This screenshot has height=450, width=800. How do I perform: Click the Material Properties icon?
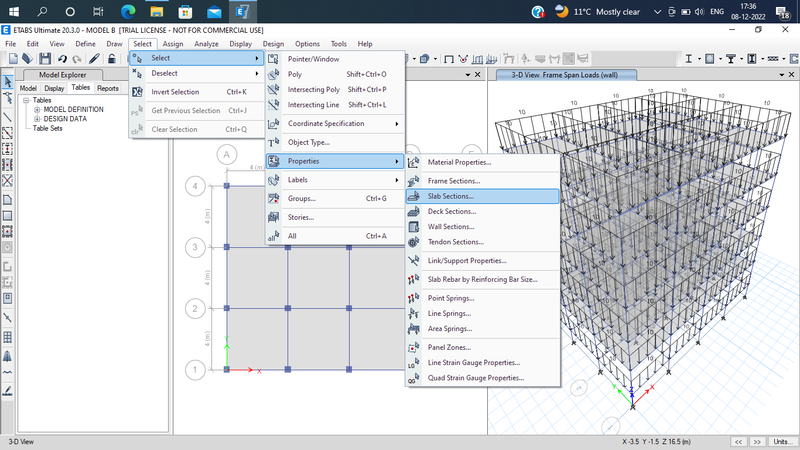coord(414,162)
